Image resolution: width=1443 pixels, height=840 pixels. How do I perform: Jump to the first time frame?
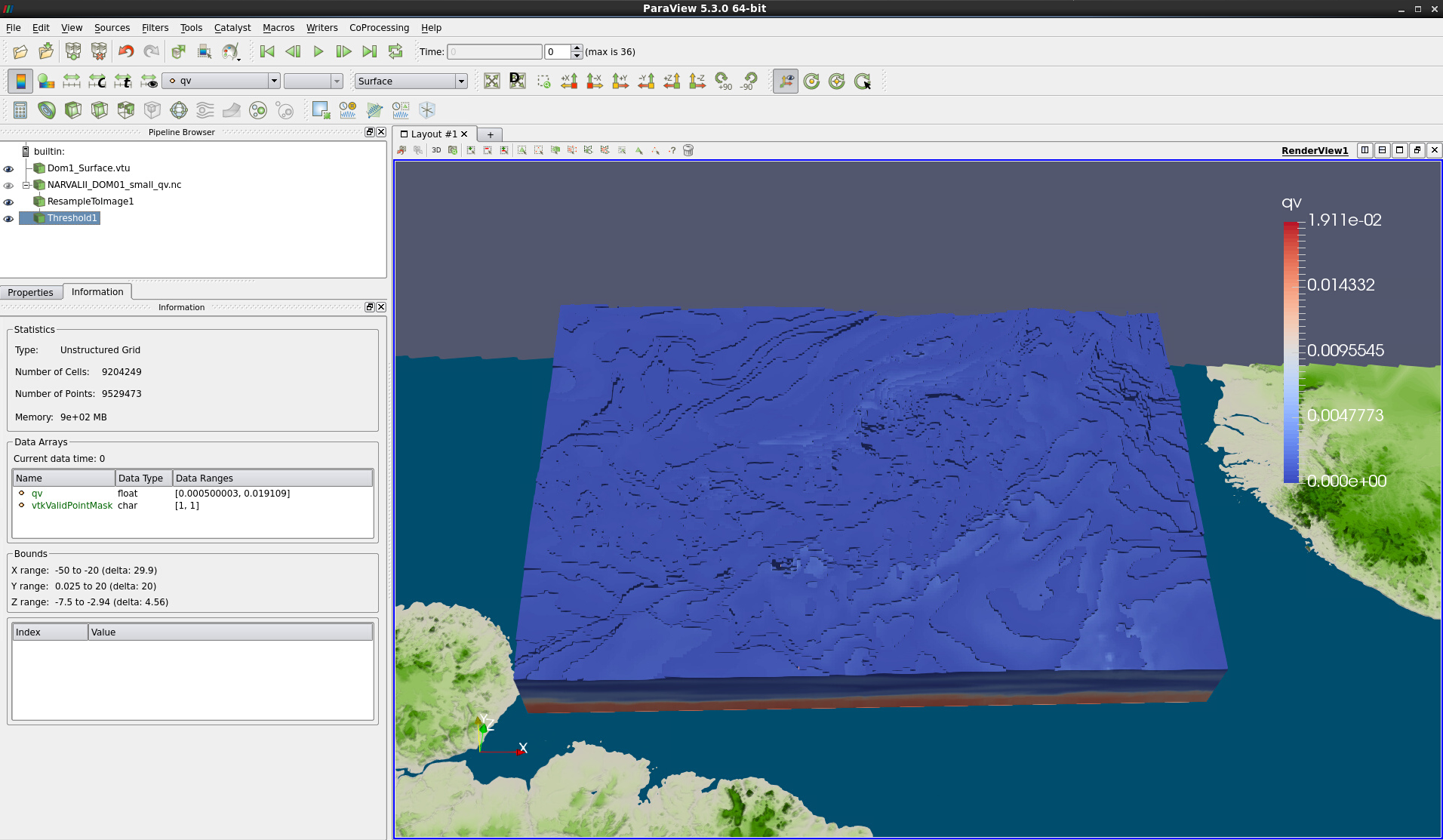click(x=267, y=51)
